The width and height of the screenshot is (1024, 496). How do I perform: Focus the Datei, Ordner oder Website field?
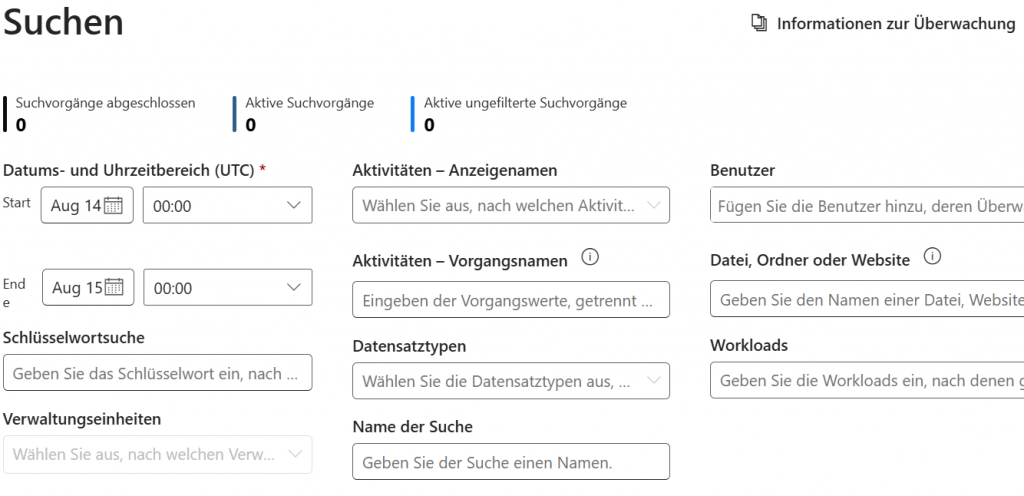click(866, 300)
